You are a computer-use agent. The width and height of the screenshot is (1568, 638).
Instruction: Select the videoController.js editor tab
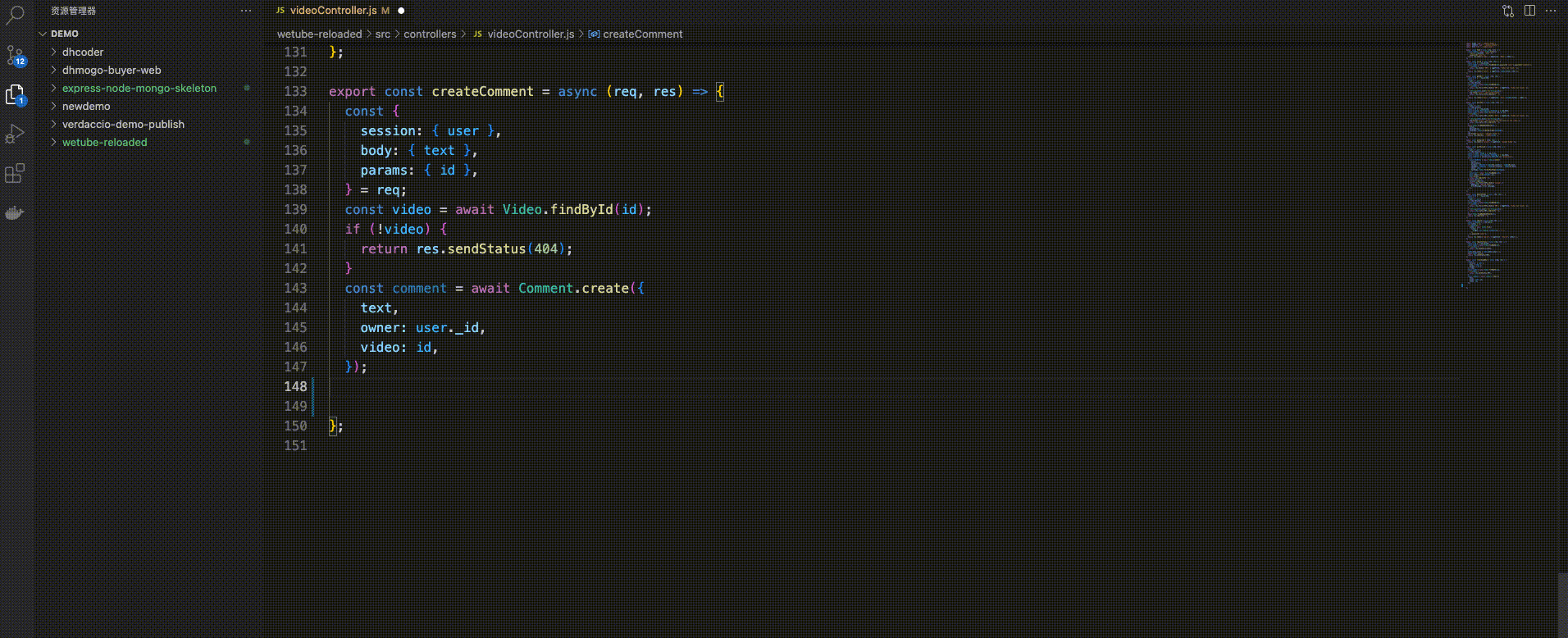(332, 11)
